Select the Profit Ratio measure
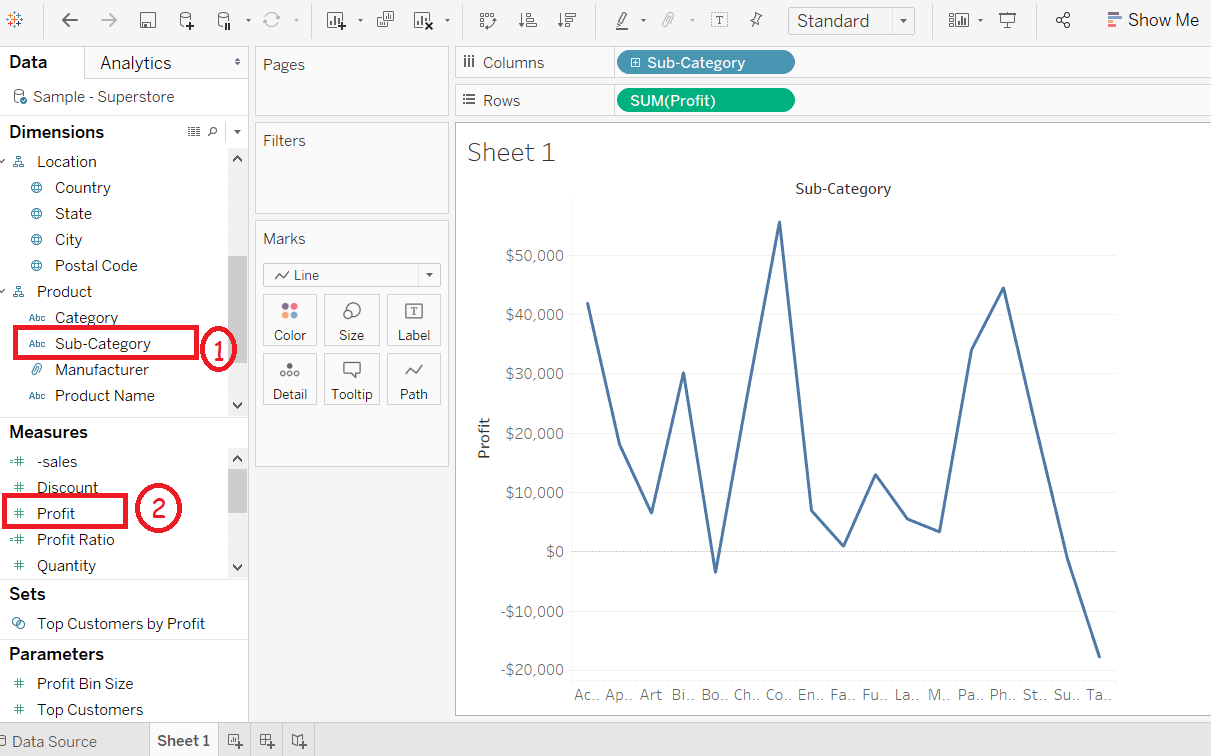Image resolution: width=1211 pixels, height=756 pixels. [76, 540]
